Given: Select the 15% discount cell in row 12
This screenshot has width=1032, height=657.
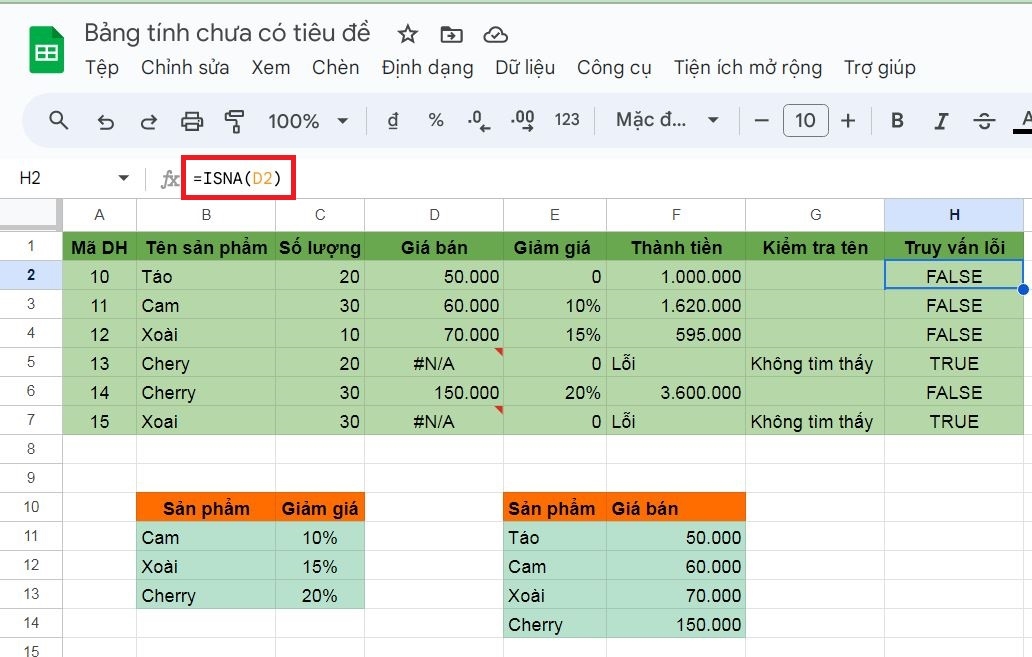Looking at the screenshot, I should coord(320,566).
